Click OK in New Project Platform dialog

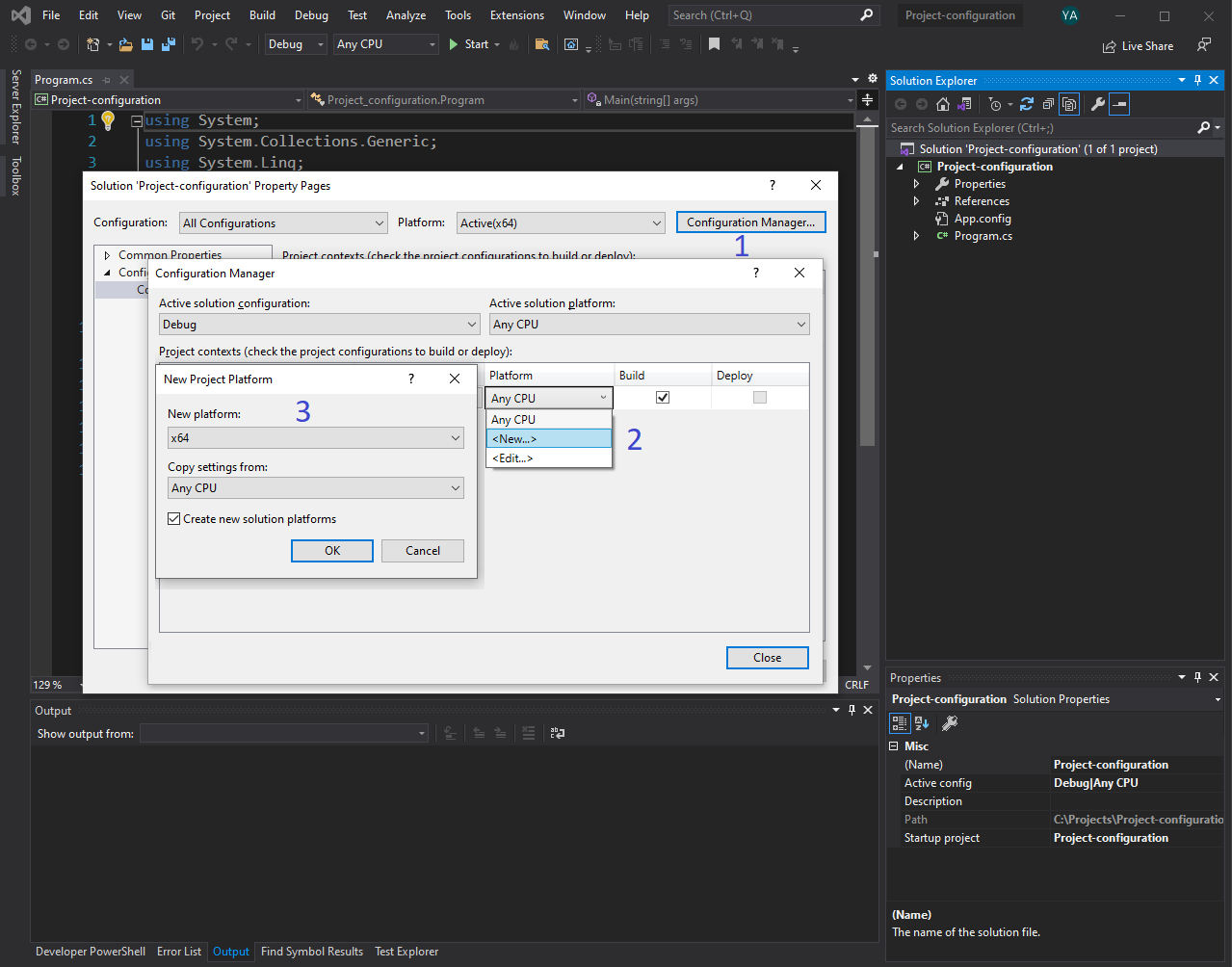point(331,550)
